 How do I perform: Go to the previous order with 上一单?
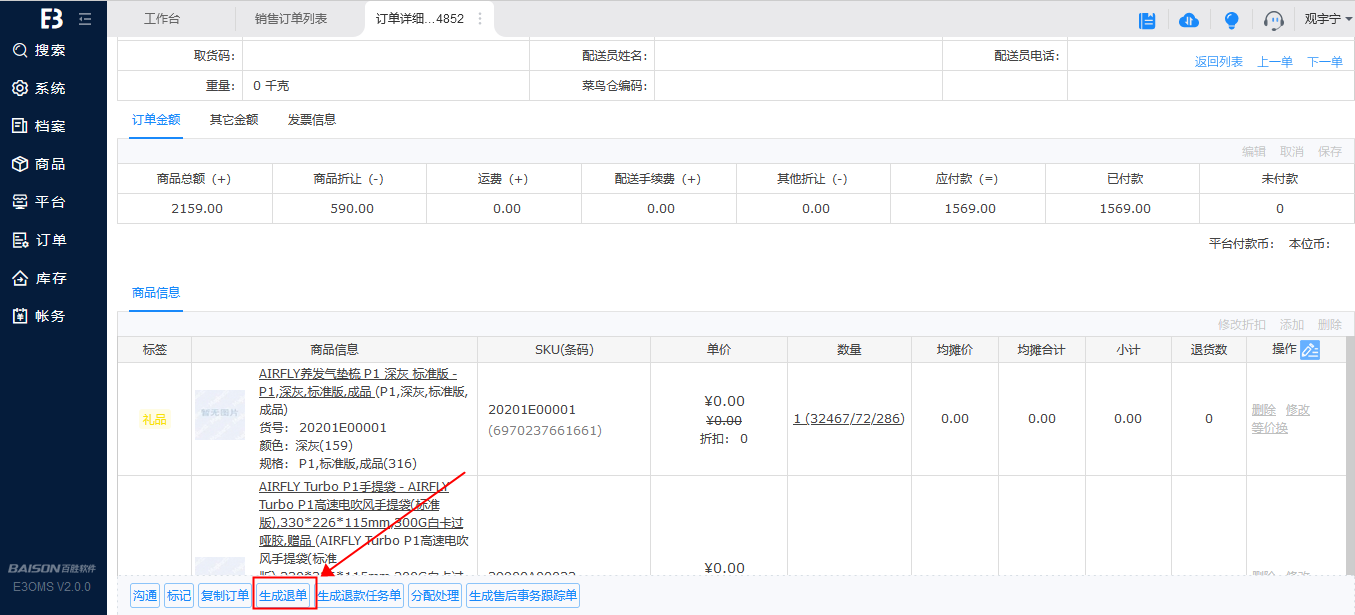(x=1275, y=62)
